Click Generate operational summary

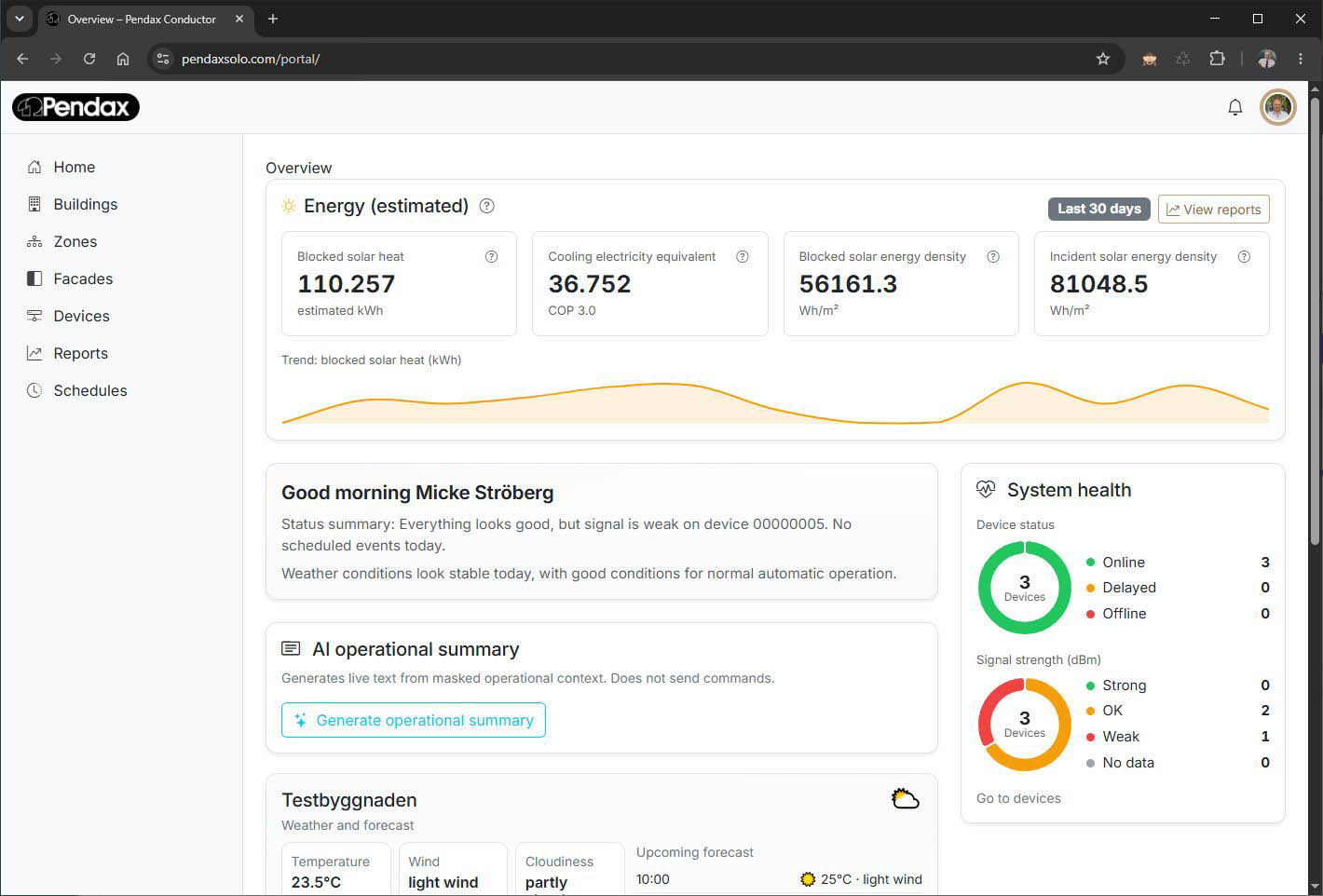414,720
